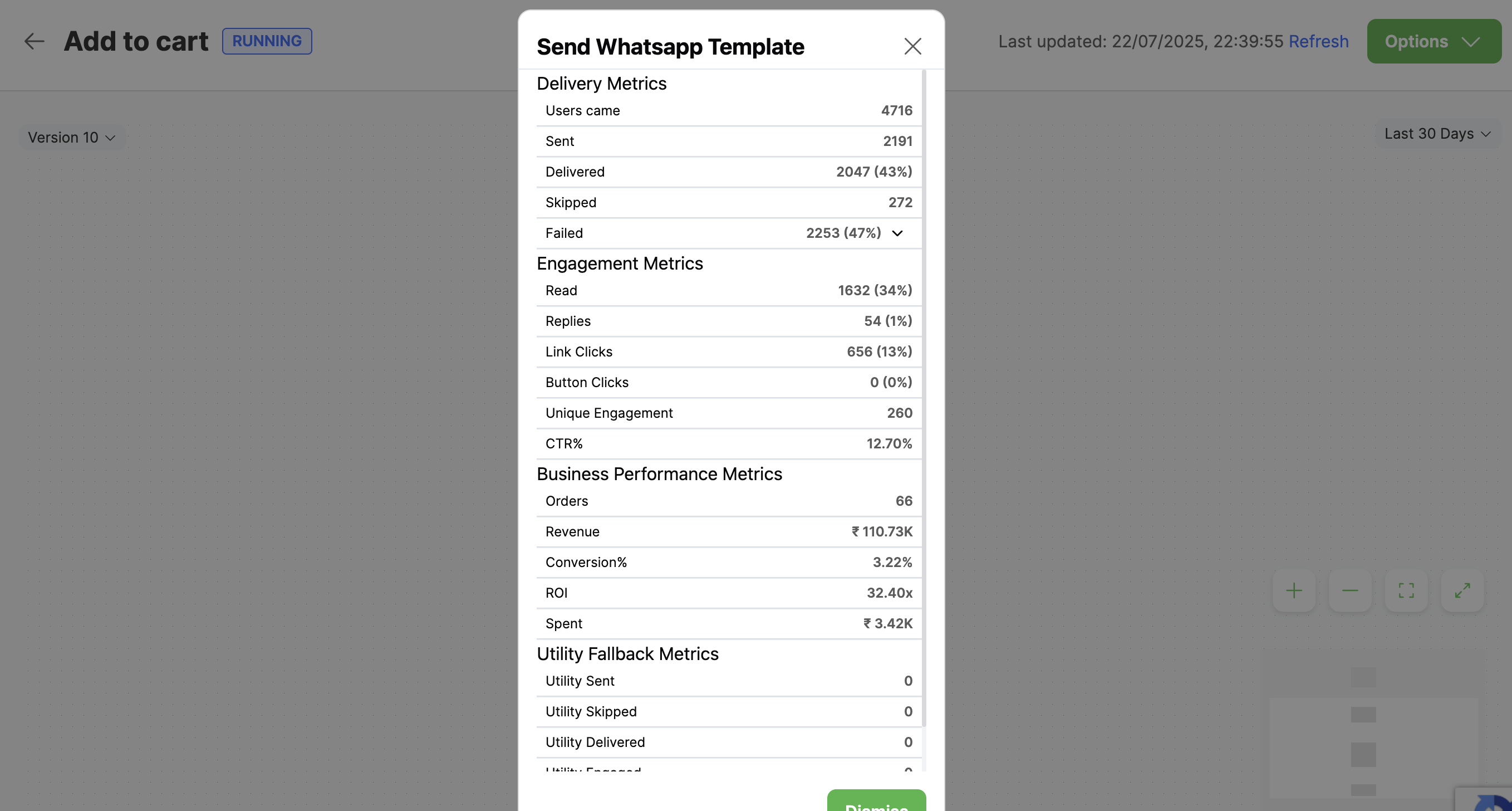
Task: Open the Version 10 dropdown
Action: click(x=72, y=138)
